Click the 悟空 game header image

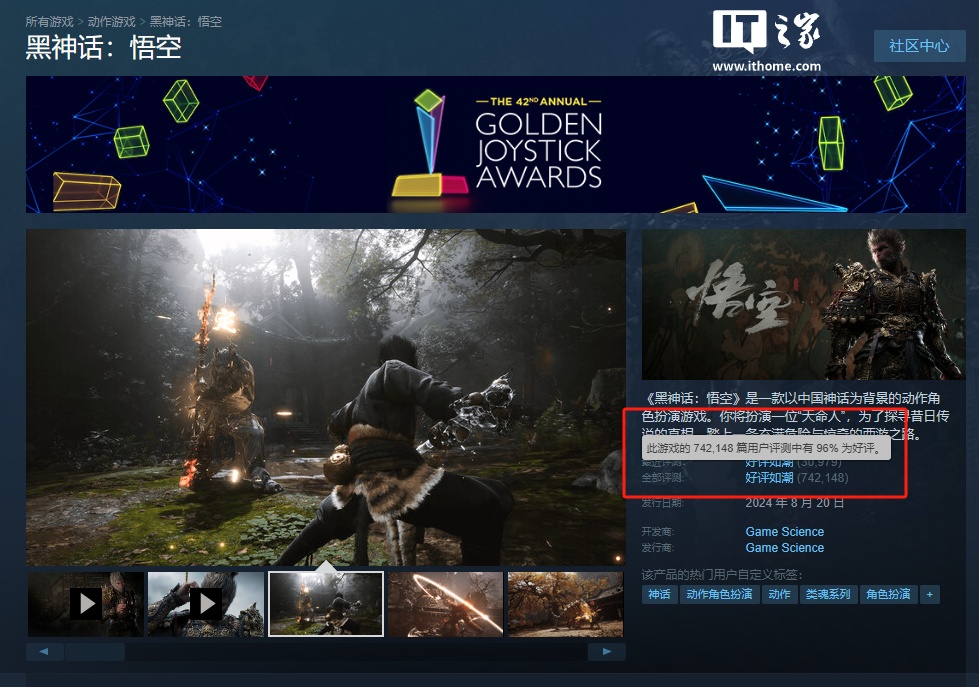point(804,304)
